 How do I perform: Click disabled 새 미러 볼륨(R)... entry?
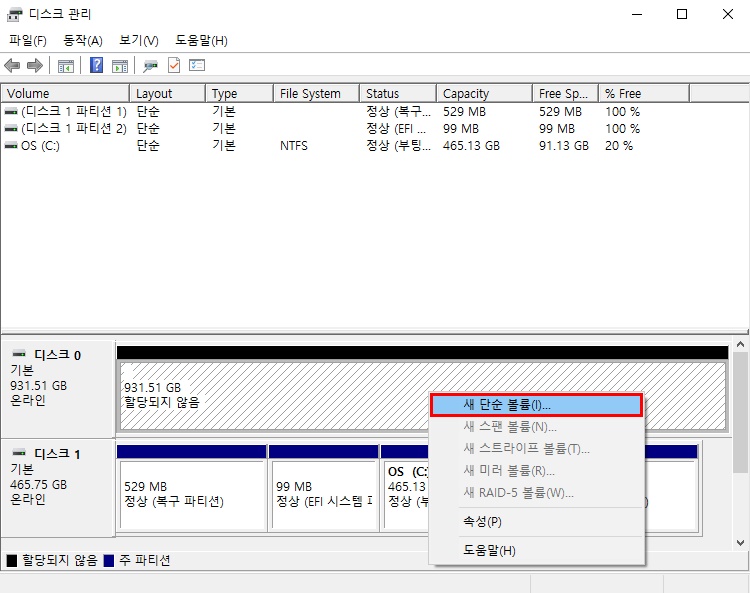coord(536,471)
